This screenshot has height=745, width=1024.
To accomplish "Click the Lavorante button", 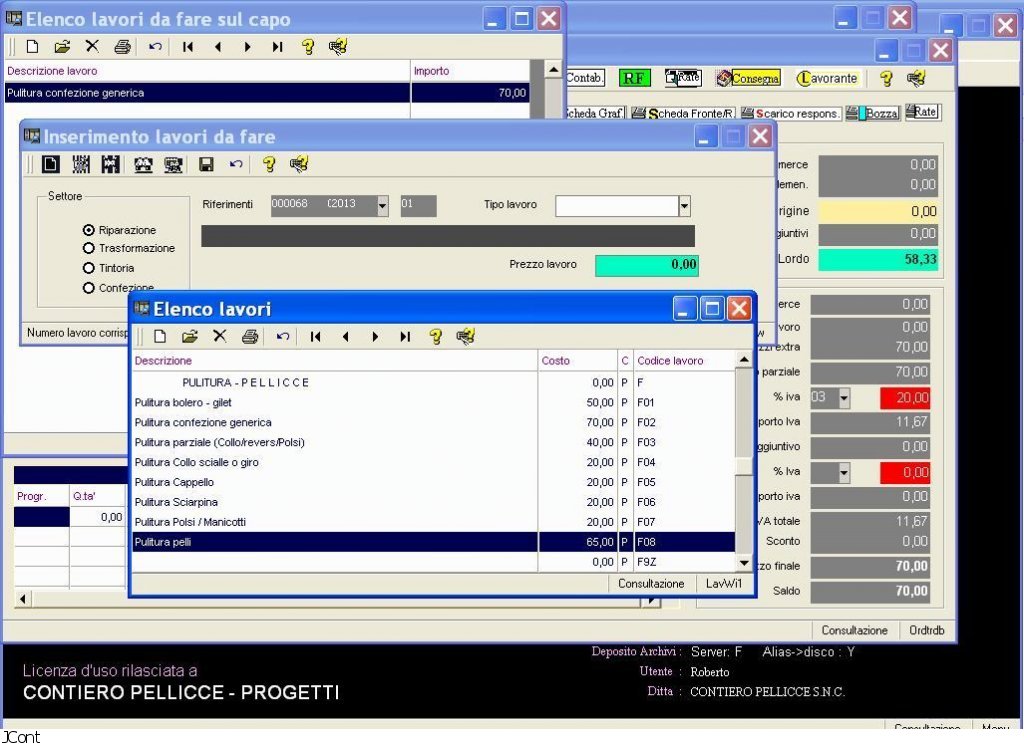I will tap(827, 78).
